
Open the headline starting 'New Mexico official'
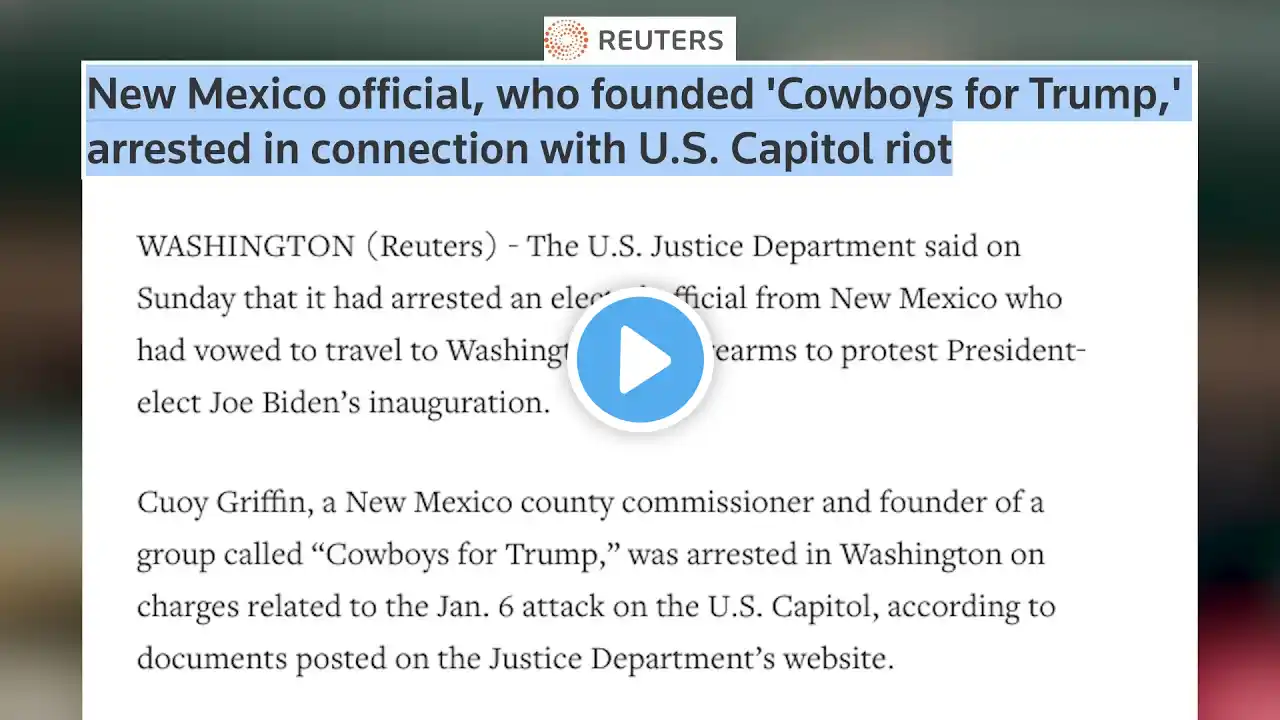point(636,95)
